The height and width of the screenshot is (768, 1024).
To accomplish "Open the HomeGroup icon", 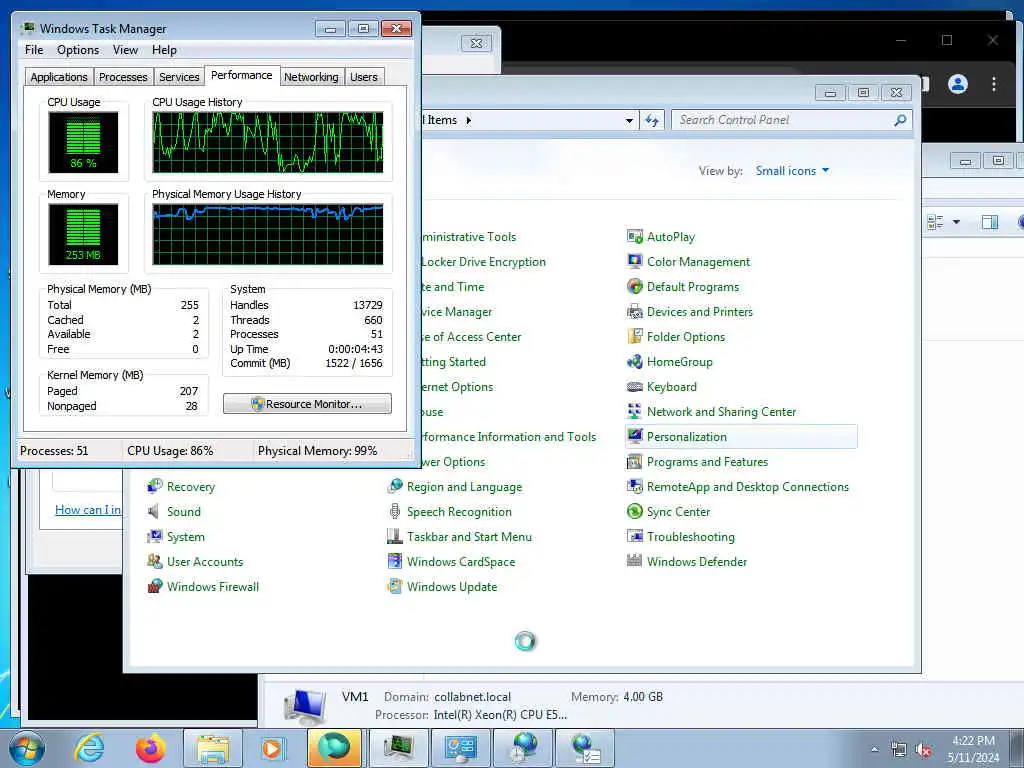I will tap(635, 362).
